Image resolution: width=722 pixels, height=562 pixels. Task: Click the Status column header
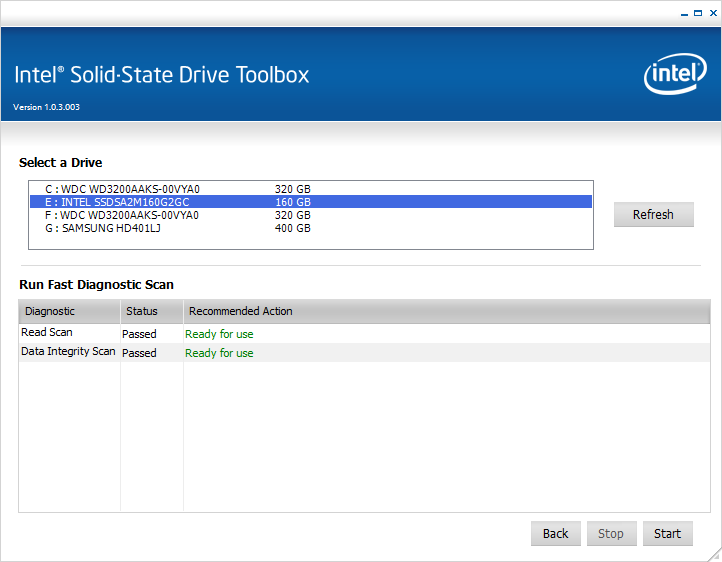152,311
